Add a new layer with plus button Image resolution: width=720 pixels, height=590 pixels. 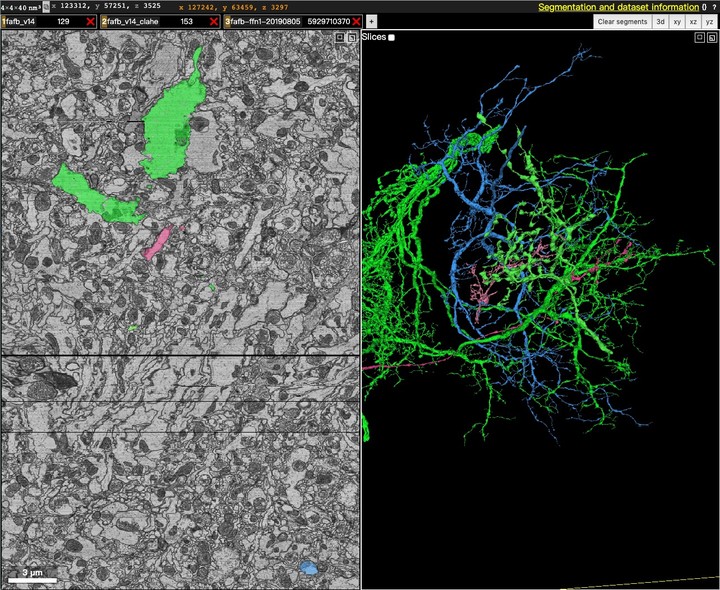point(371,22)
